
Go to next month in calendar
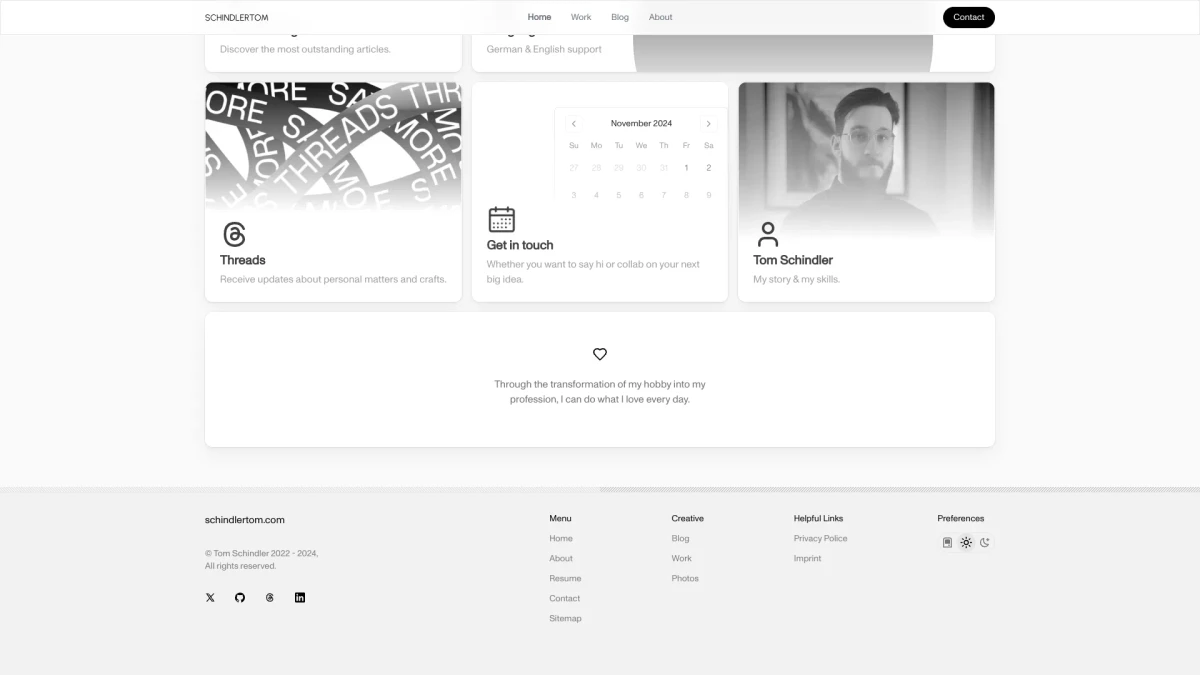pos(709,124)
